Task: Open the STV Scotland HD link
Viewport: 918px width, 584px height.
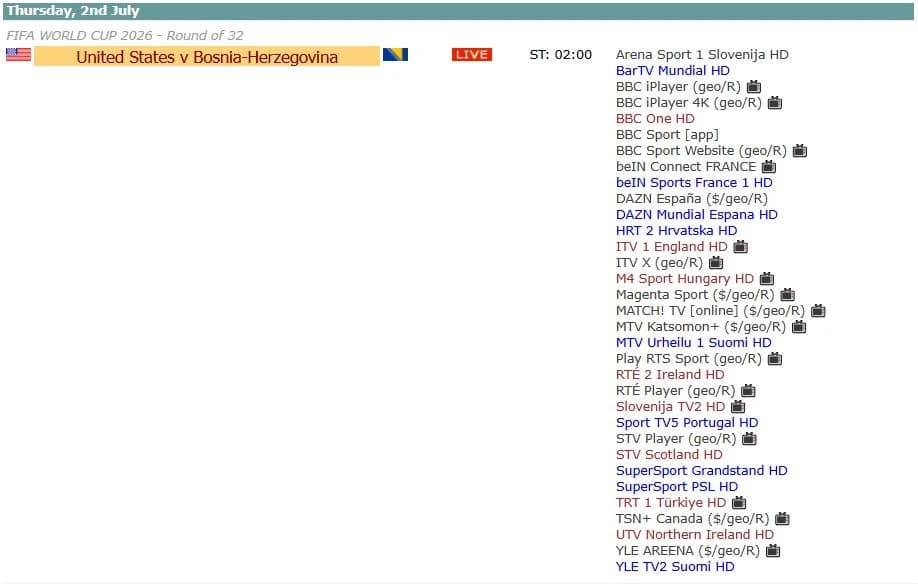Action: pos(669,455)
